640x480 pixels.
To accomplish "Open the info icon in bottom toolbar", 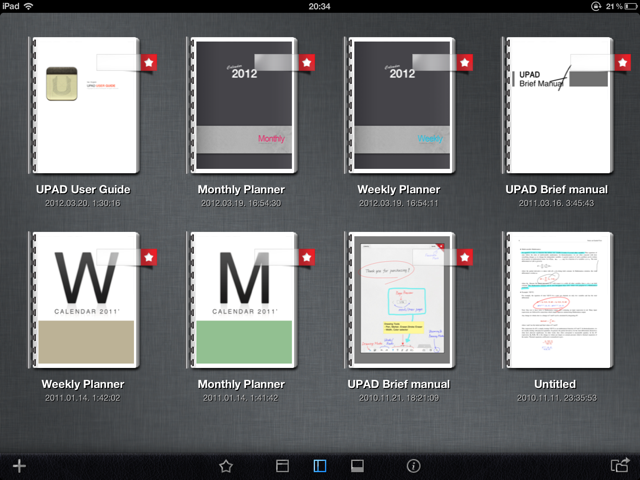I will [413, 466].
